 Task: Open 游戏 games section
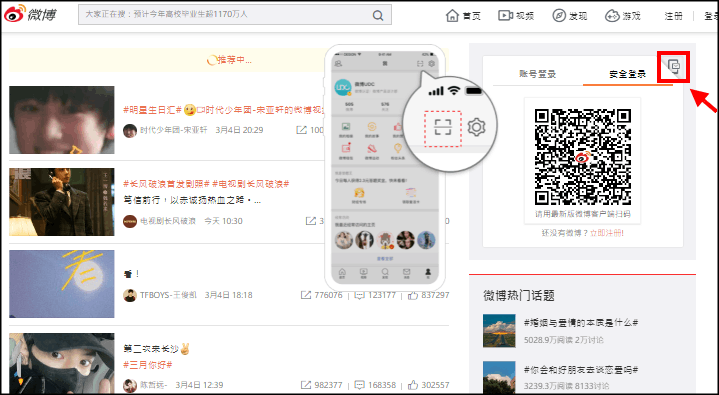(623, 16)
